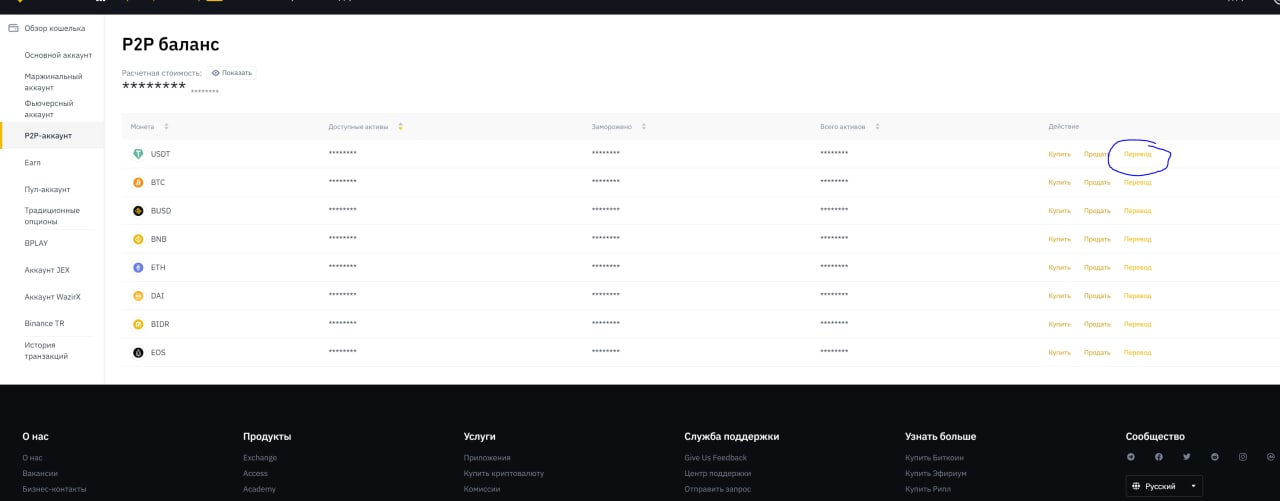Click Перевод in the USDT row
1280x501 pixels.
pos(1138,154)
